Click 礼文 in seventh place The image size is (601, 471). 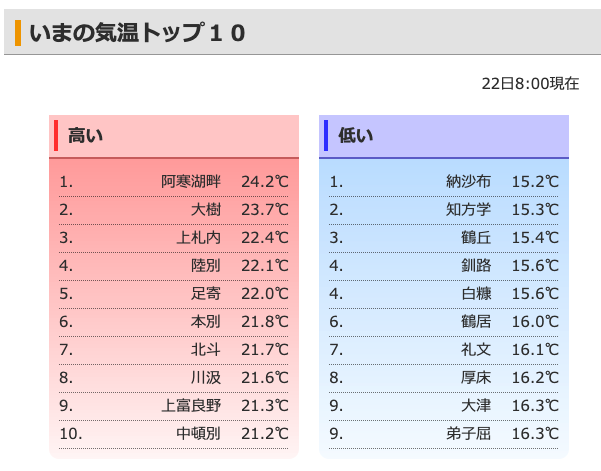pyautogui.click(x=476, y=350)
